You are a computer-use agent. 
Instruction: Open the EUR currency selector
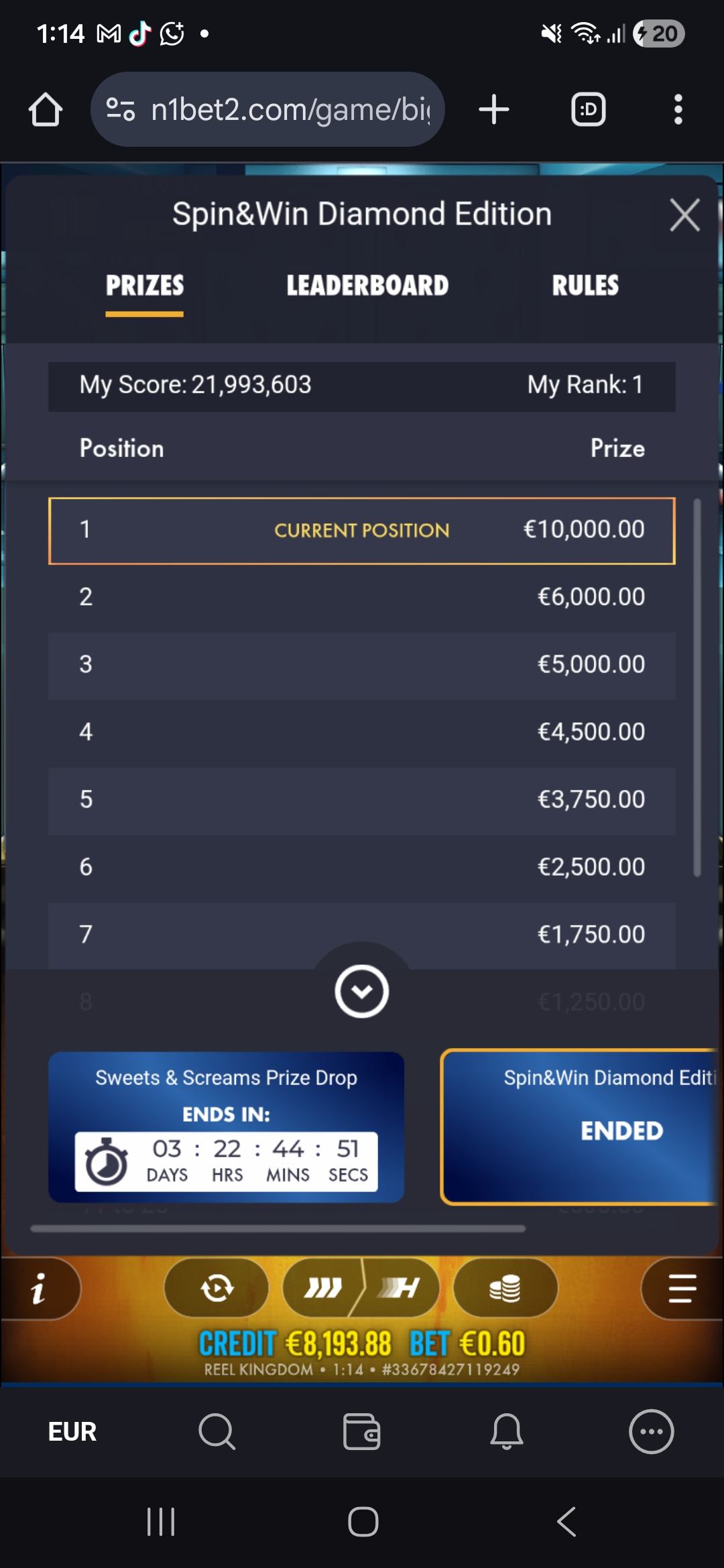[72, 1432]
